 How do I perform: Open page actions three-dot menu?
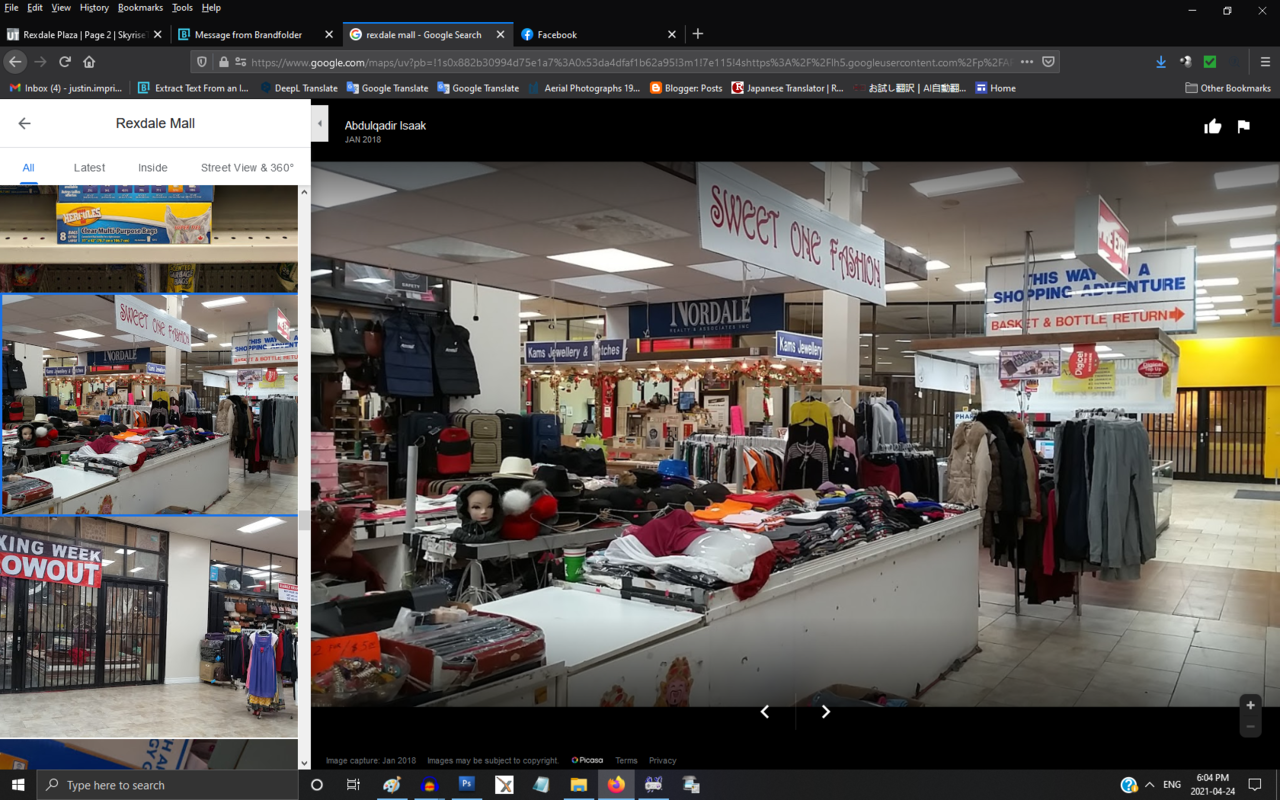(x=1027, y=62)
